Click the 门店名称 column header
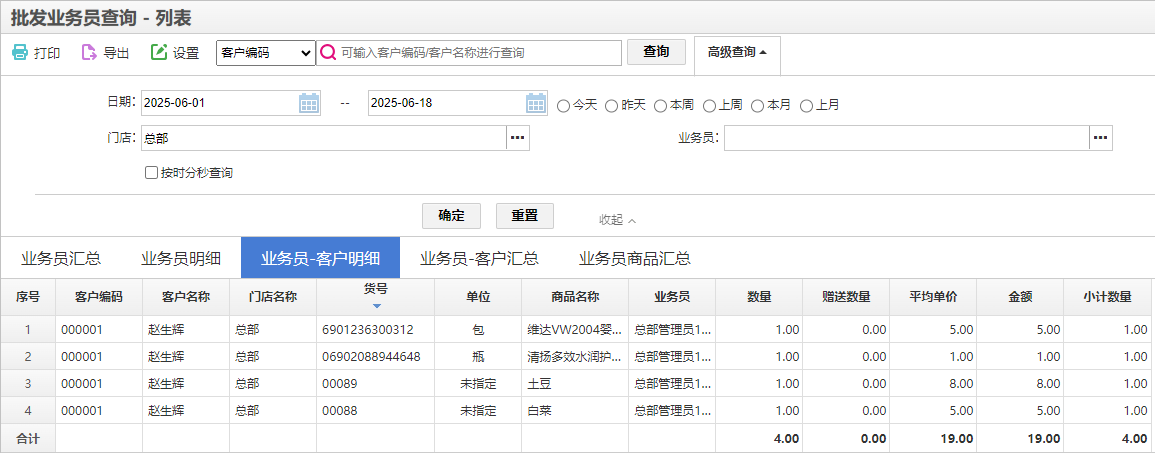Screen dimensions: 1155x453 pos(273,297)
